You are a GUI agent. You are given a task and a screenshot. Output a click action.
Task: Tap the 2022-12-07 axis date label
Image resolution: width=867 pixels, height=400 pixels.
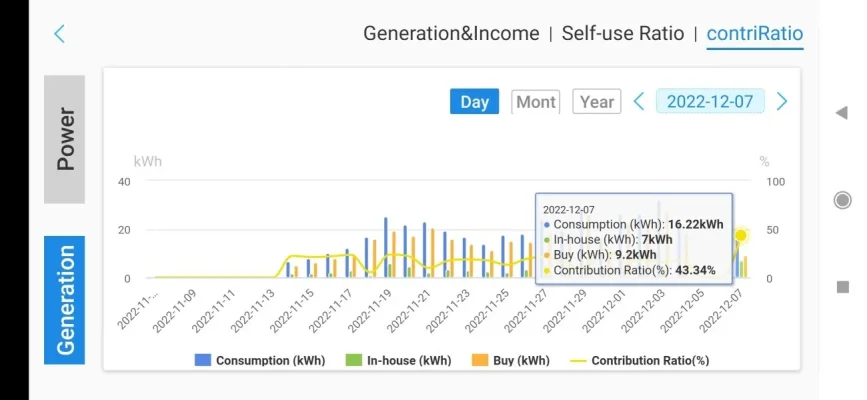click(x=723, y=311)
